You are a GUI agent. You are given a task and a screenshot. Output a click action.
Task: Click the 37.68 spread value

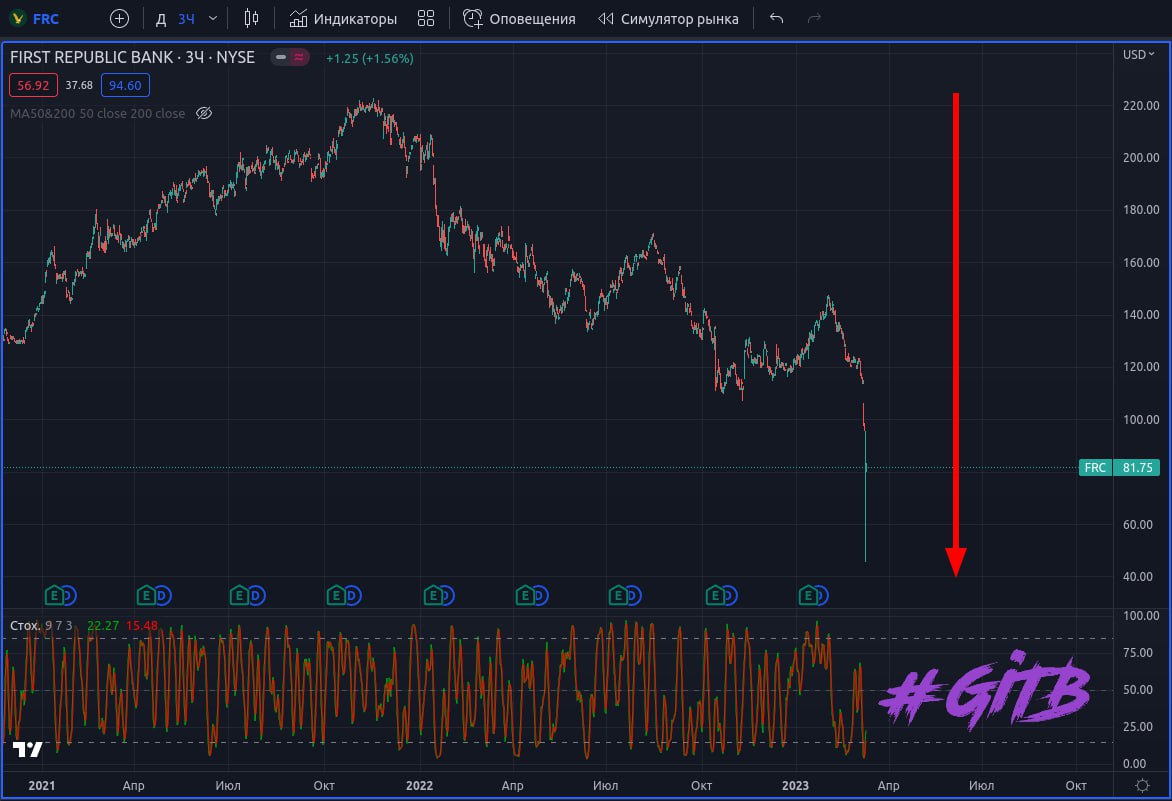coord(79,85)
